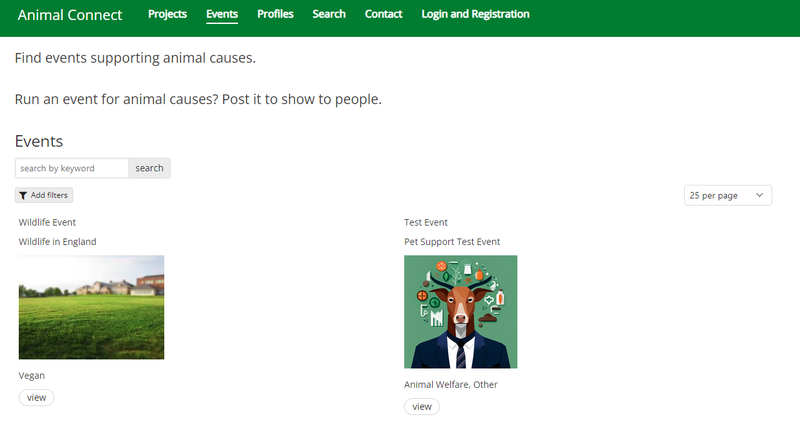Click the filter funnel icon
The width and height of the screenshot is (800, 426).
[x=23, y=196]
